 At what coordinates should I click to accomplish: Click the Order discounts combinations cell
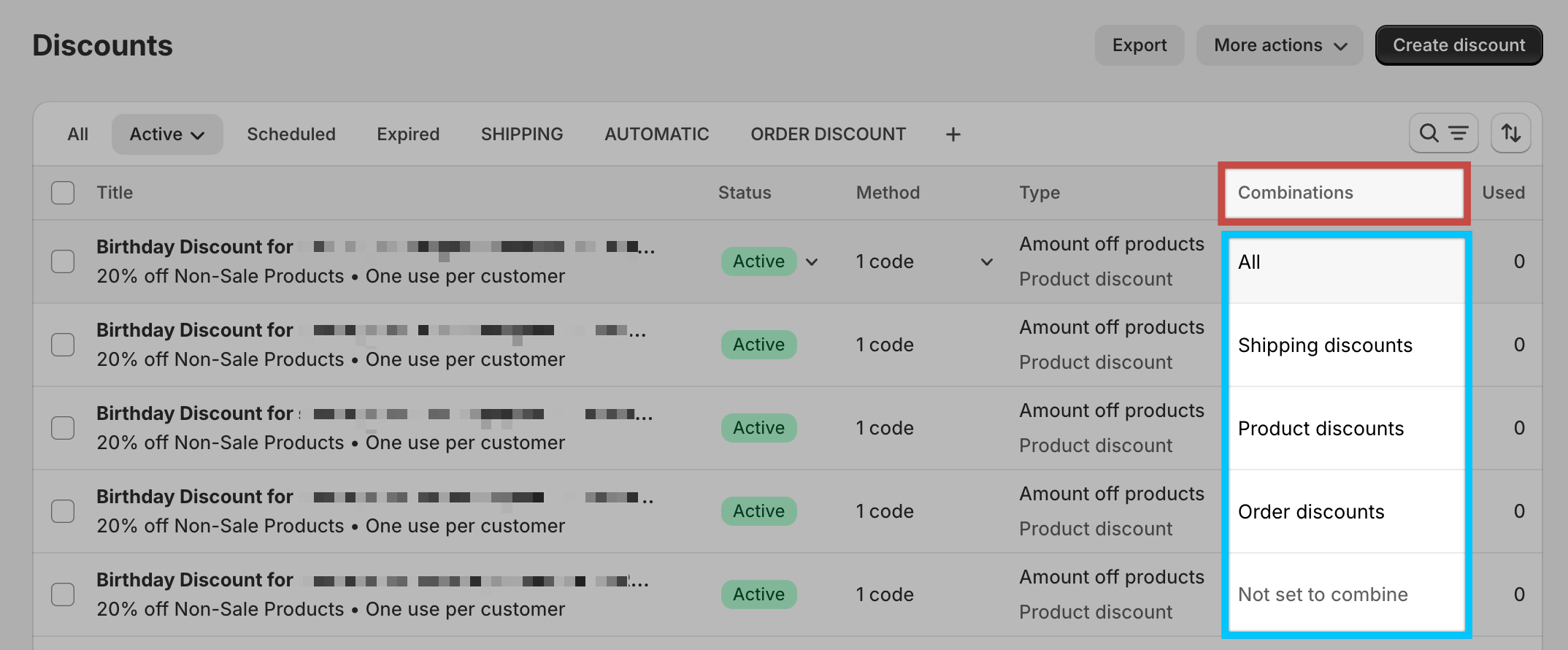[x=1311, y=512]
